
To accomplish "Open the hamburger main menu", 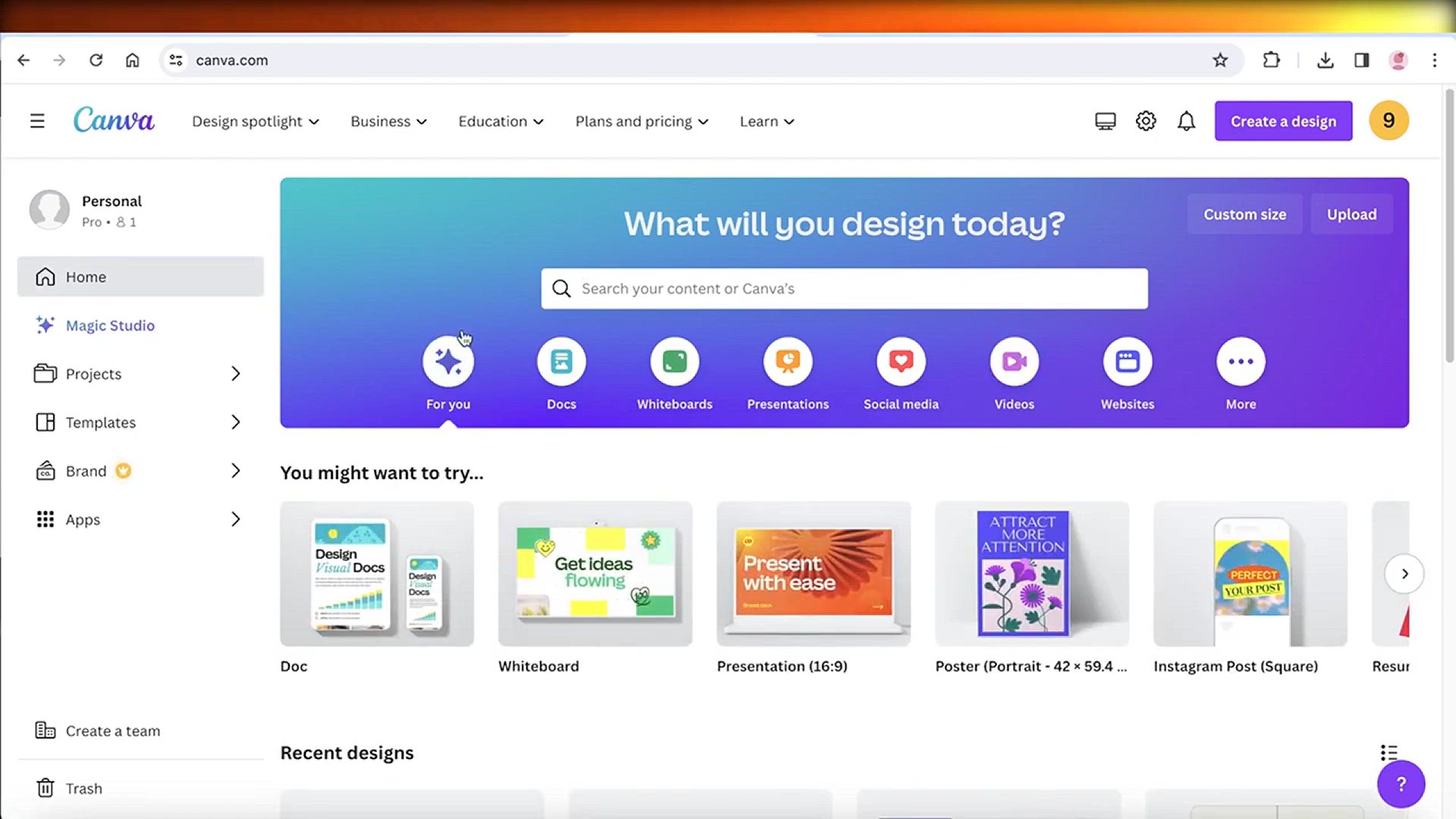I will 37,121.
